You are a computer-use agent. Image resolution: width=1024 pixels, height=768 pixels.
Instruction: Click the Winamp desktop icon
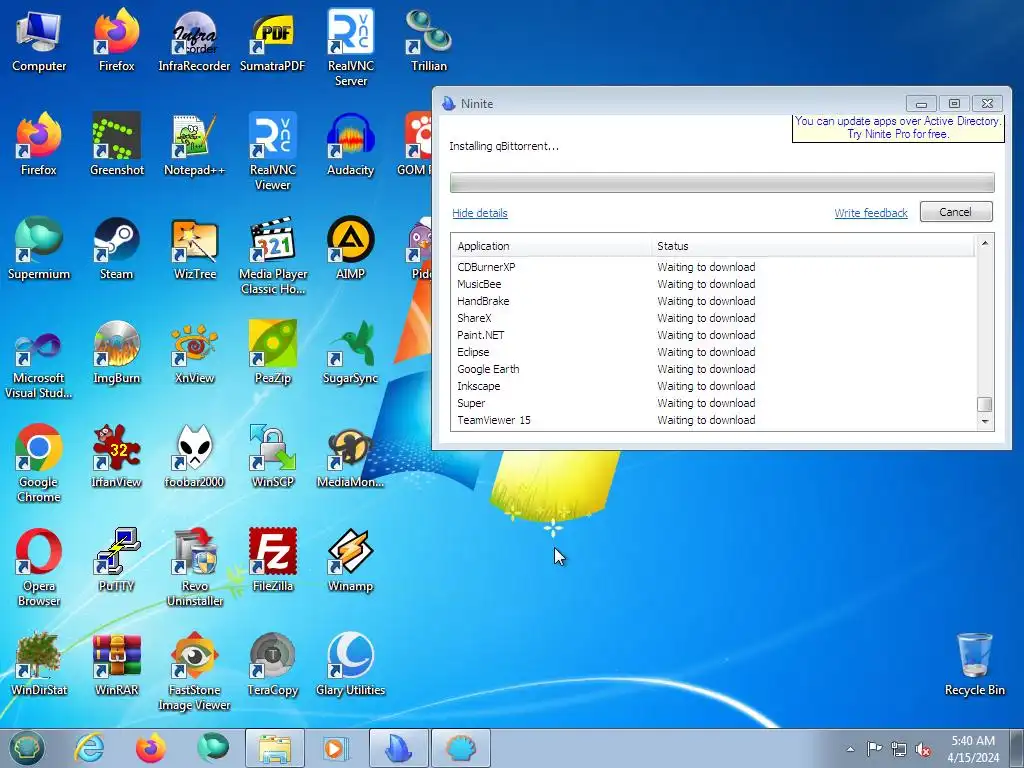point(351,560)
